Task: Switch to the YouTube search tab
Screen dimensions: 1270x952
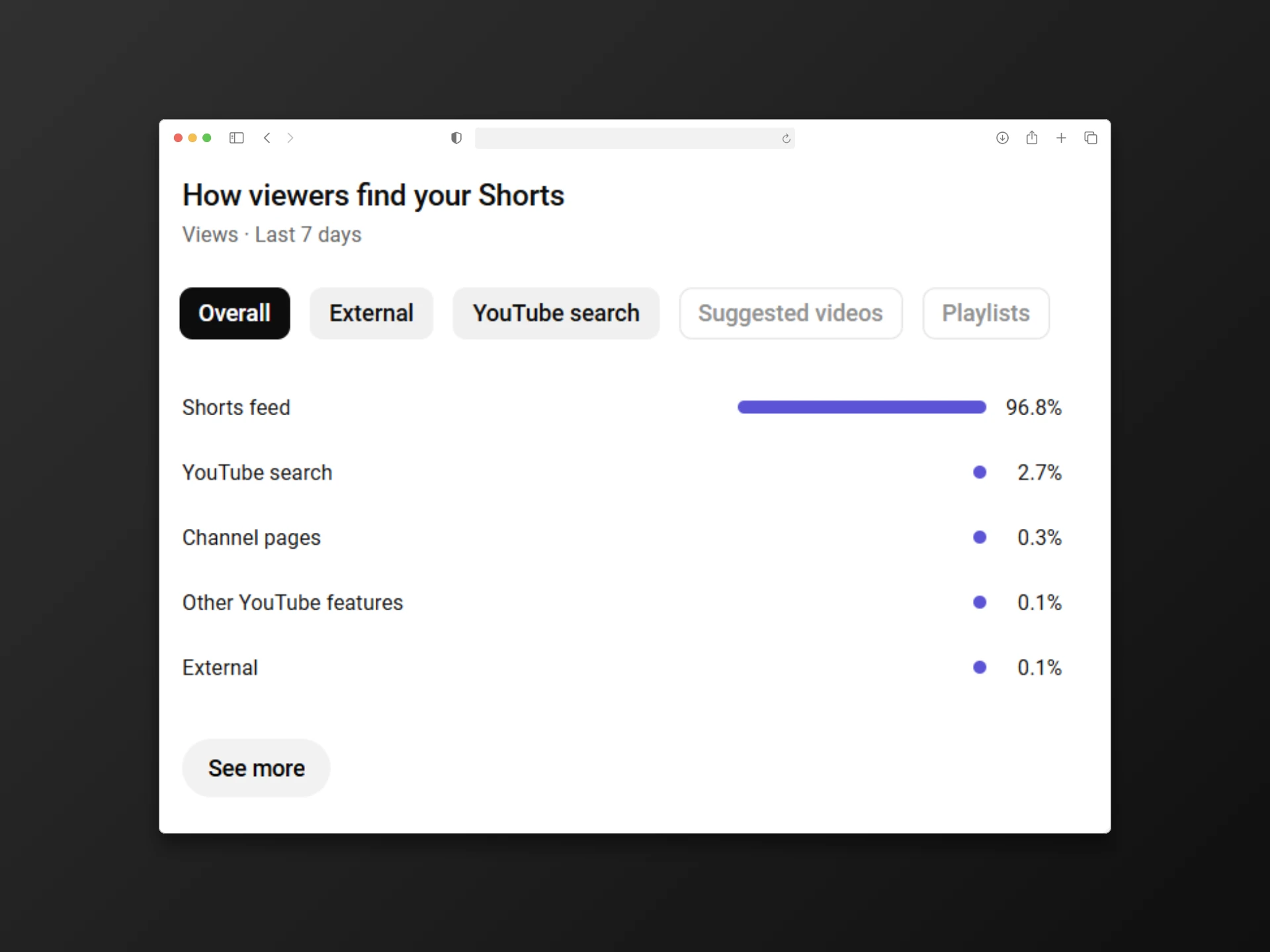Action: point(556,313)
